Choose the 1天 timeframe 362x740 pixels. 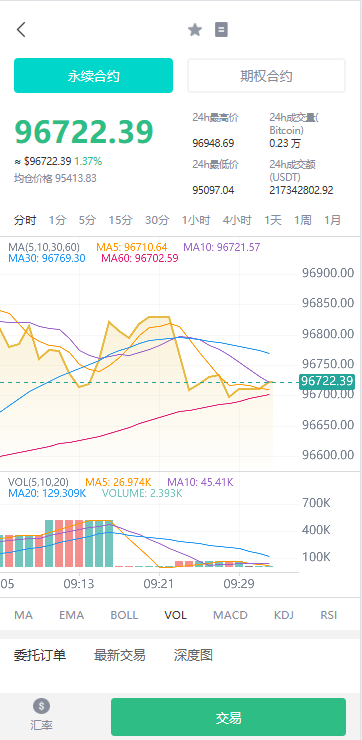coord(273,220)
